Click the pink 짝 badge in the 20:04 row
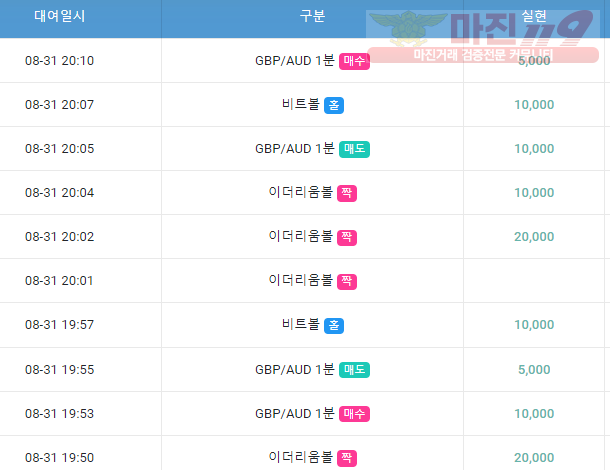 coord(347,193)
